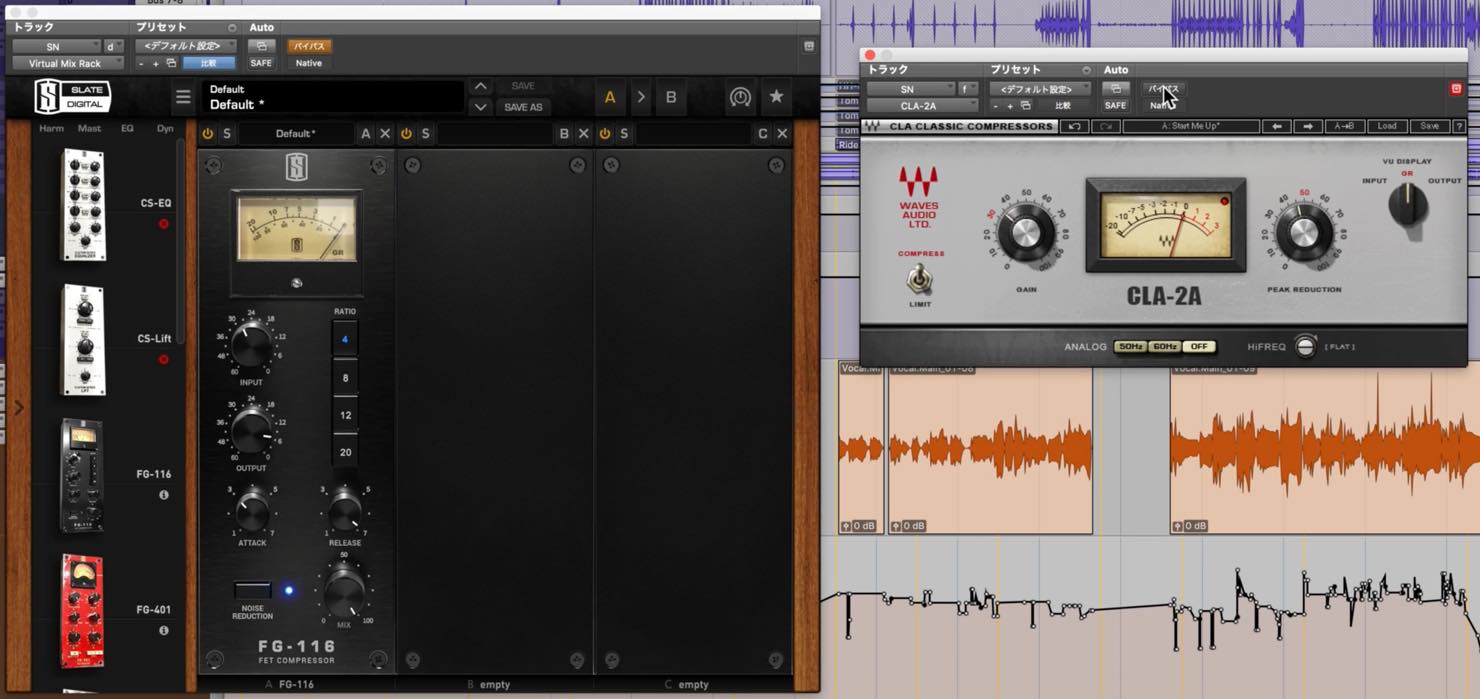1480x699 pixels.
Task: Click the undo arrow in CLA toolbar
Action: (1074, 127)
